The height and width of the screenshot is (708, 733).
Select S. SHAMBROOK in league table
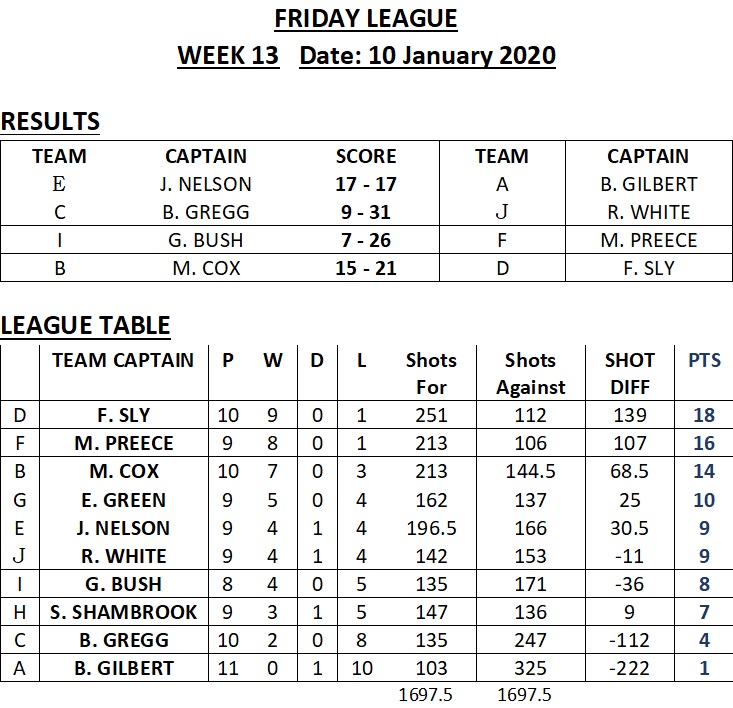123,612
